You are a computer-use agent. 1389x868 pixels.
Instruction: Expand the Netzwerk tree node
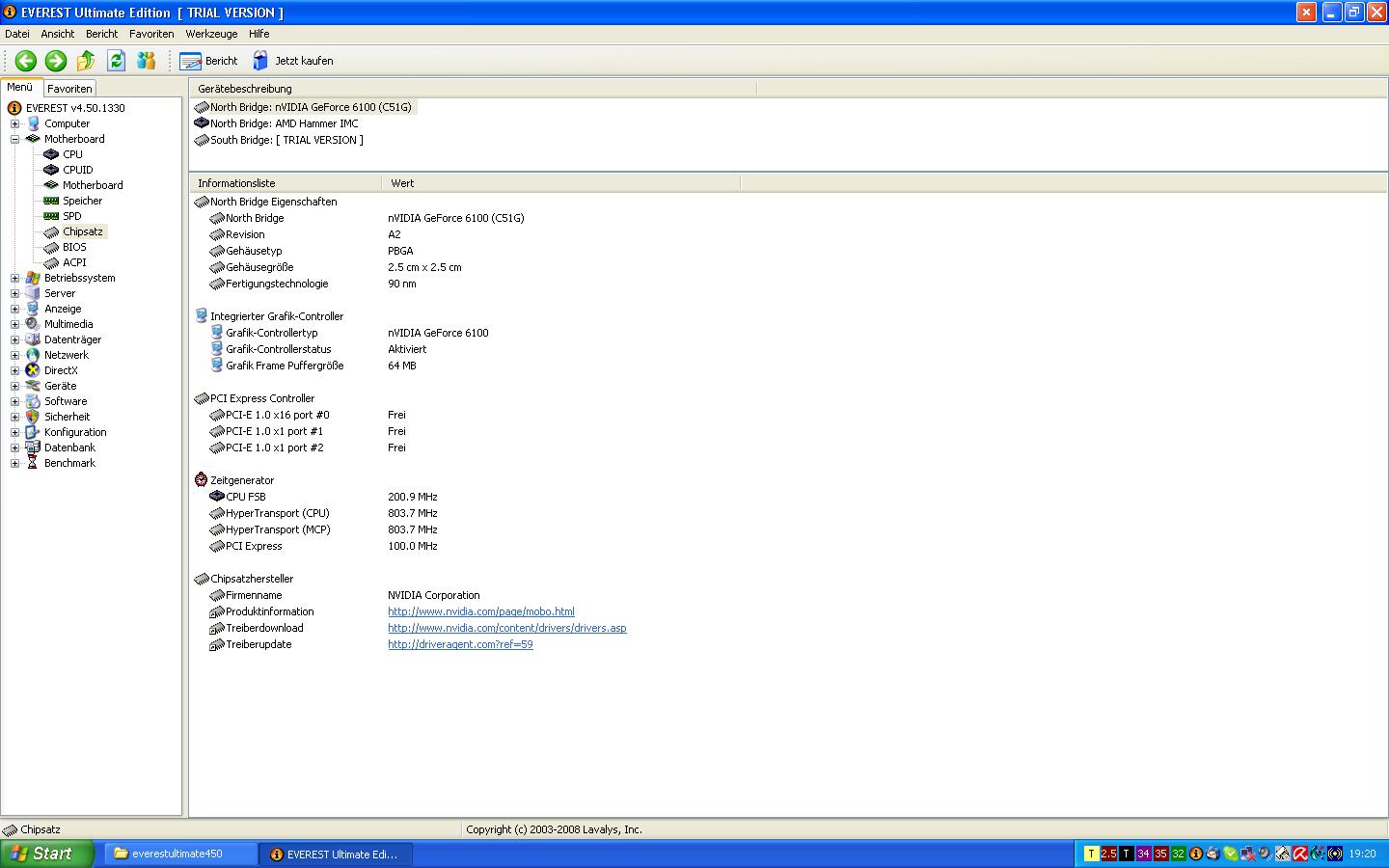14,355
